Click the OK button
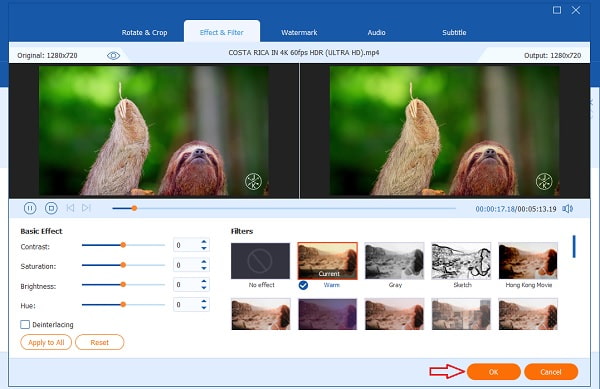The height and width of the screenshot is (389, 600). pyautogui.click(x=494, y=372)
